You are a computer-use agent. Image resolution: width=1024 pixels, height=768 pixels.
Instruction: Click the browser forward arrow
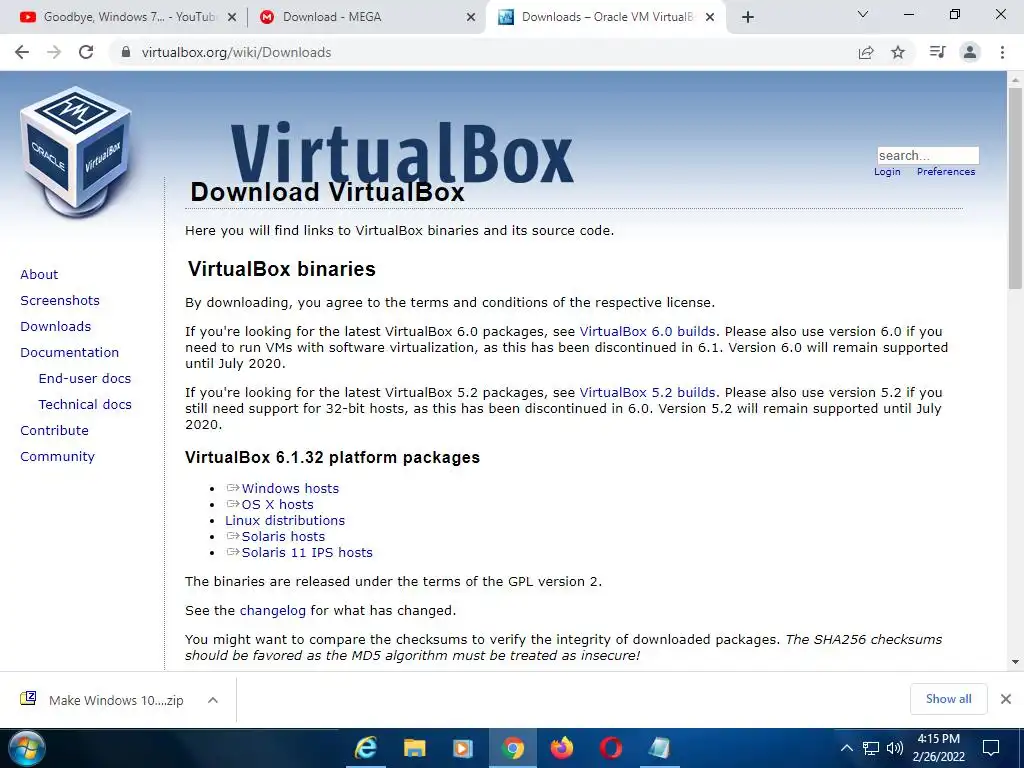[54, 52]
